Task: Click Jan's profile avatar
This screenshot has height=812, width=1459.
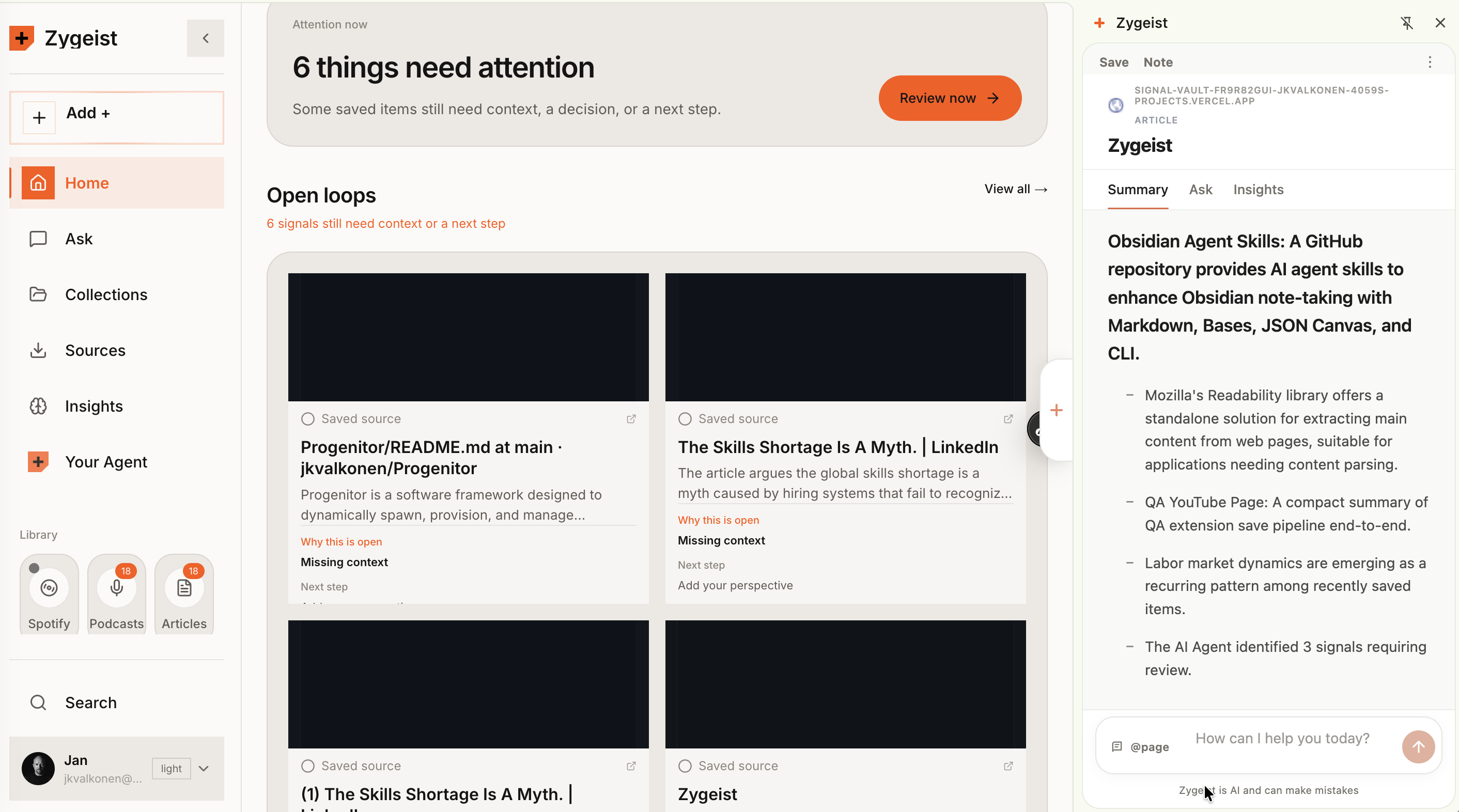Action: pyautogui.click(x=38, y=769)
